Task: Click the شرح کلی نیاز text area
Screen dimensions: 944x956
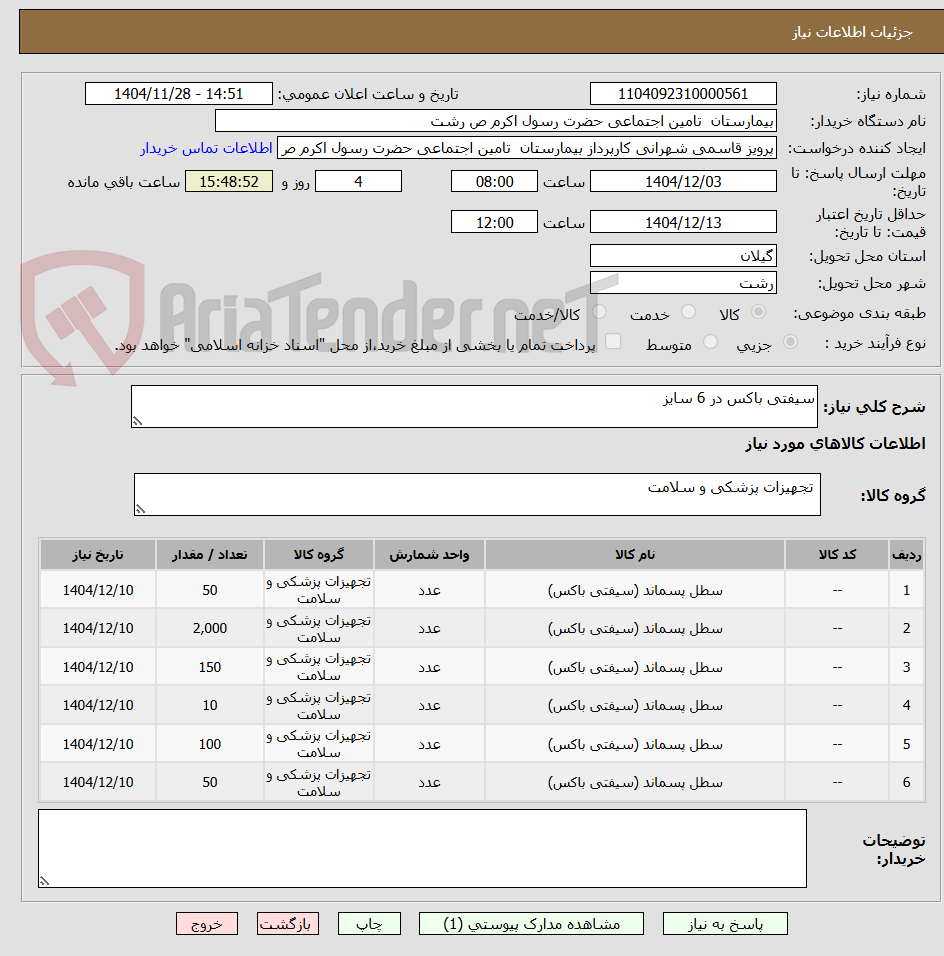Action: coord(474,406)
